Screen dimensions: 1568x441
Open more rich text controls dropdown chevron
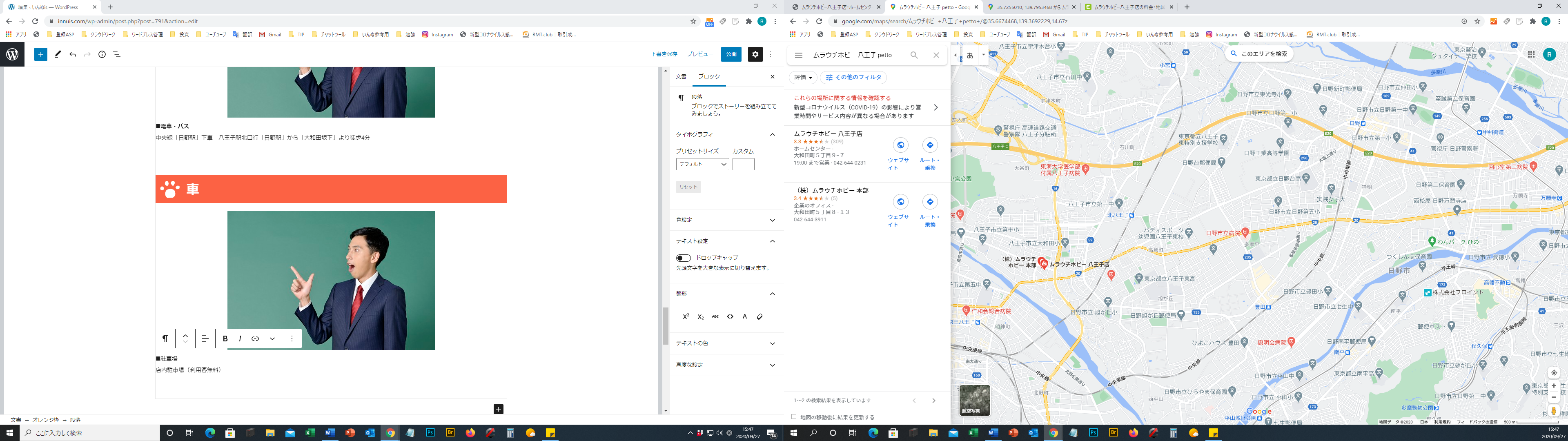click(272, 339)
